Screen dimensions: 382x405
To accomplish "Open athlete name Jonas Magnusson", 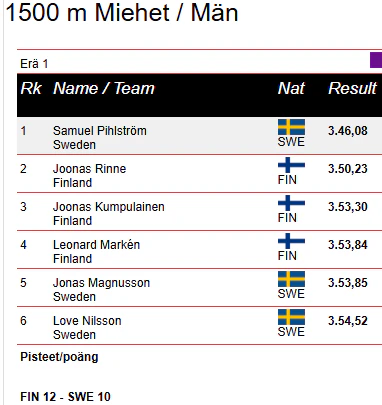I will pyautogui.click(x=101, y=283).
